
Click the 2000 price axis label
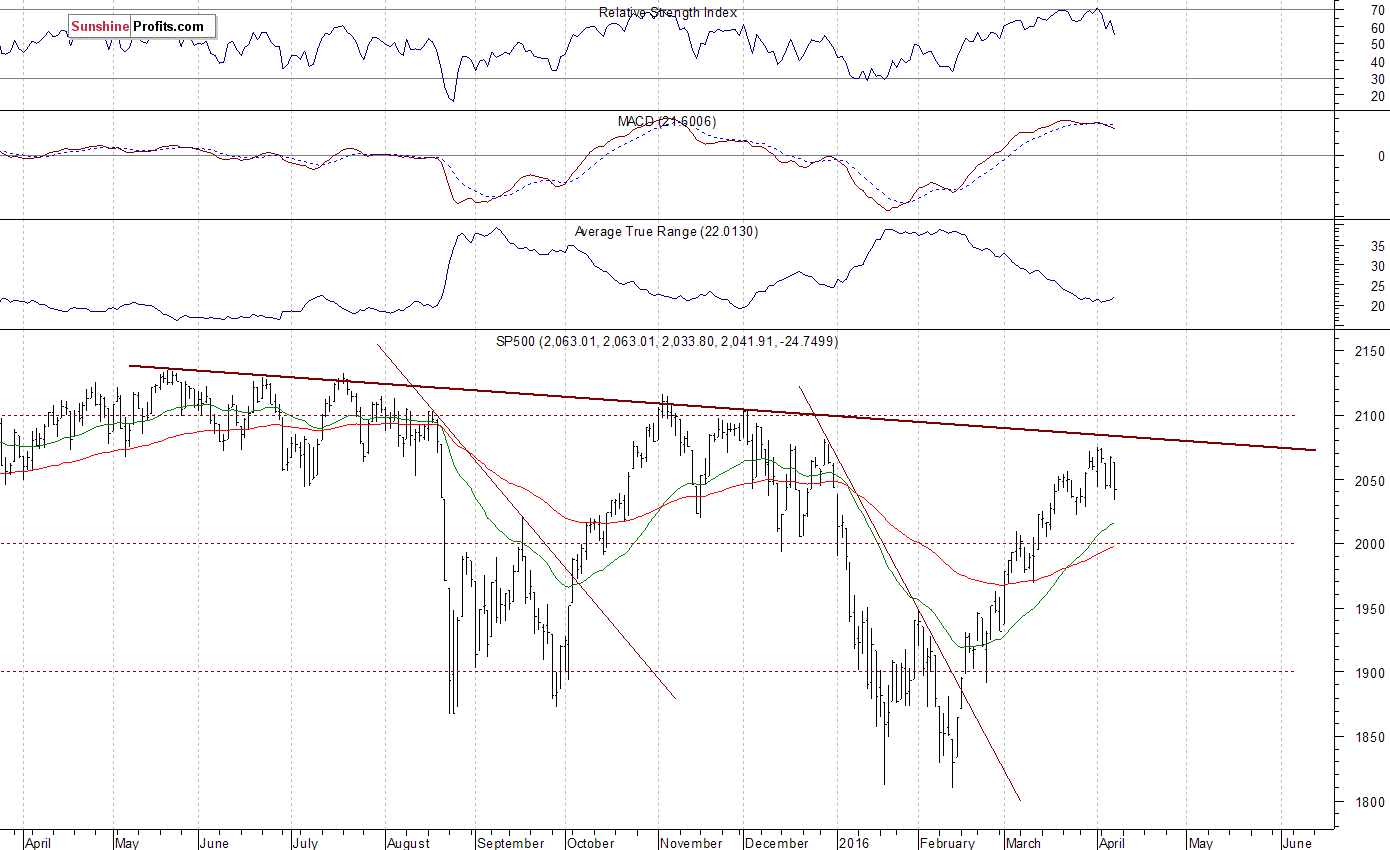point(1369,545)
